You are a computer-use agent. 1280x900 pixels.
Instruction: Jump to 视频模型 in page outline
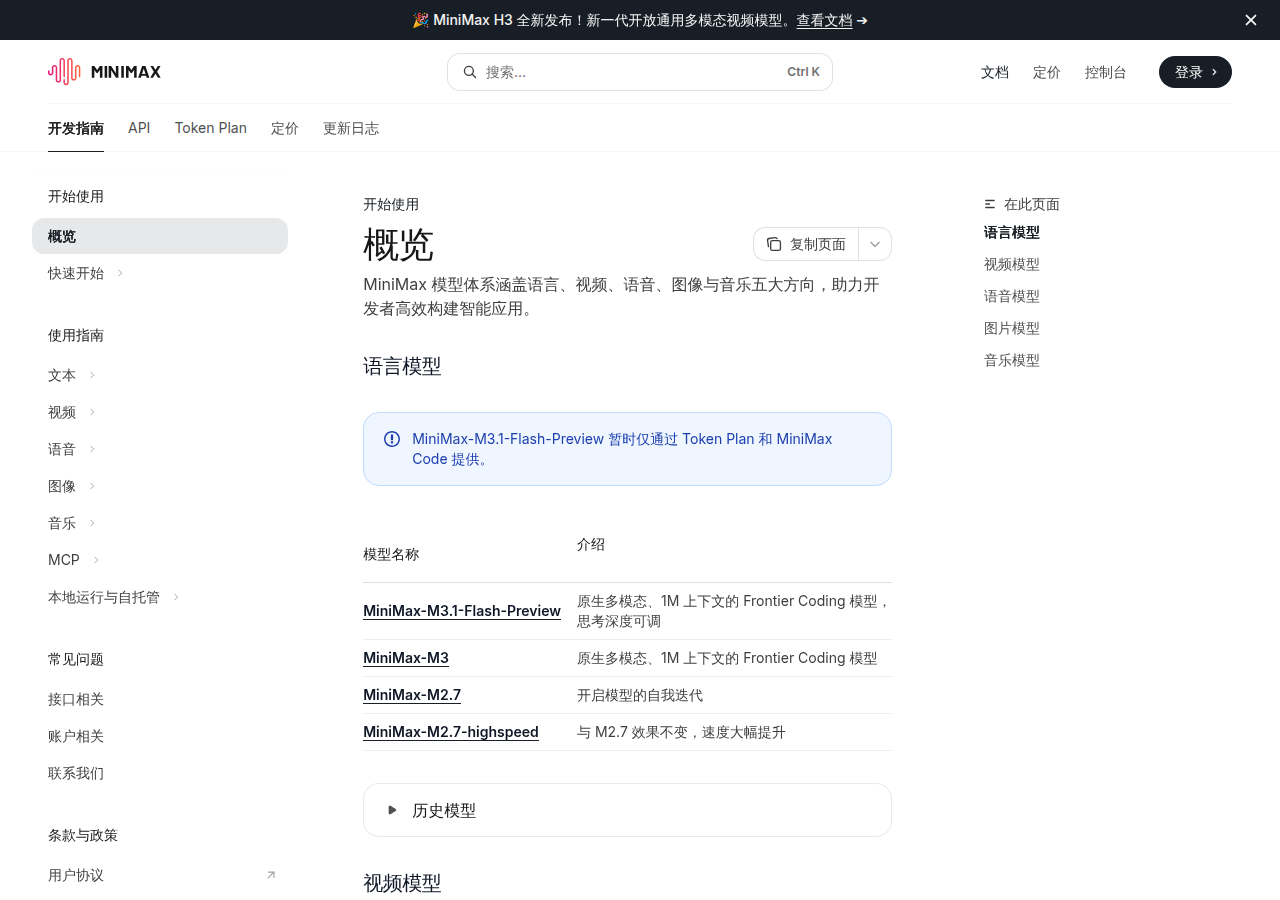[1012, 264]
